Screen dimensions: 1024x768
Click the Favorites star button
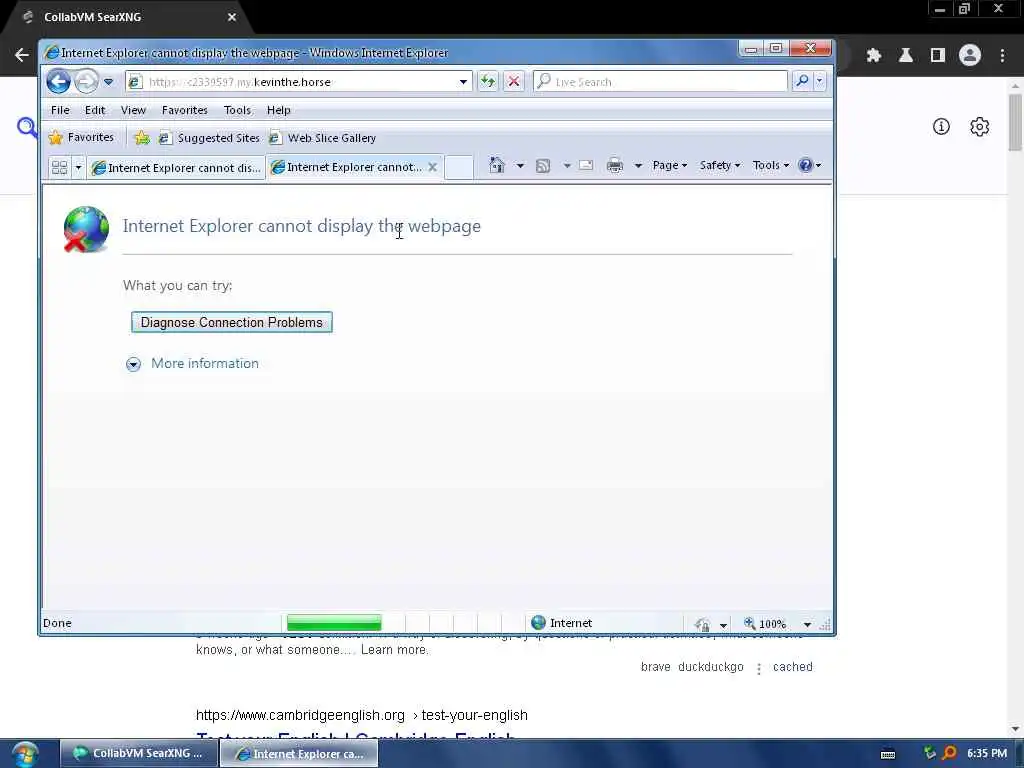[82, 137]
